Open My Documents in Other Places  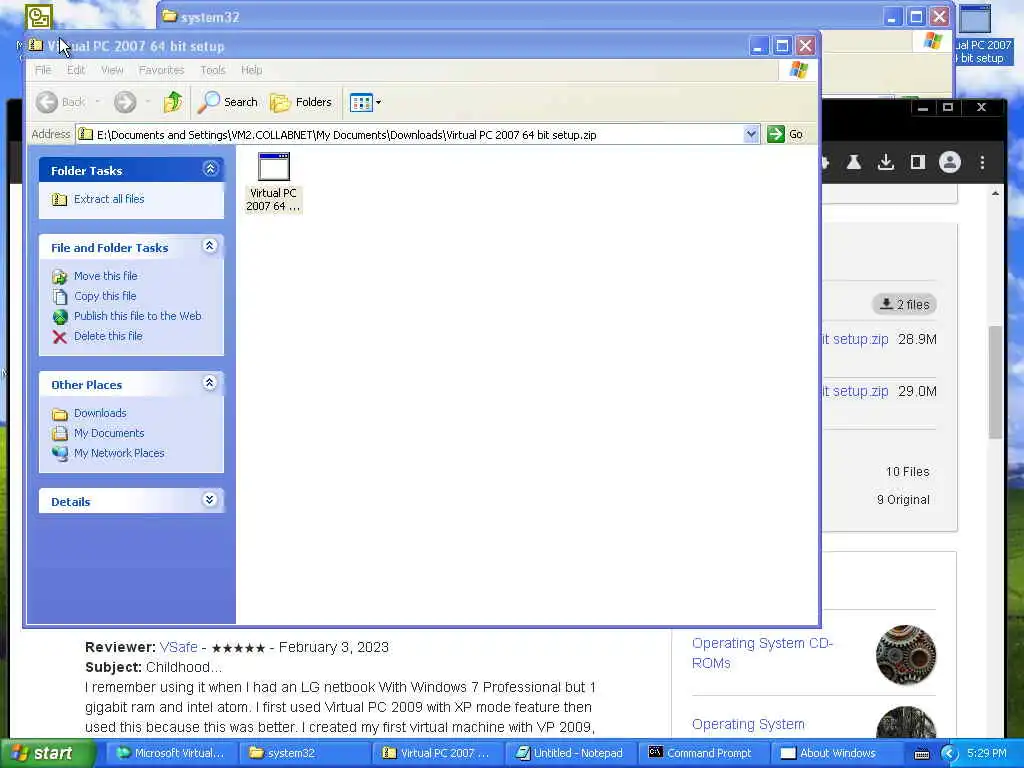[108, 433]
